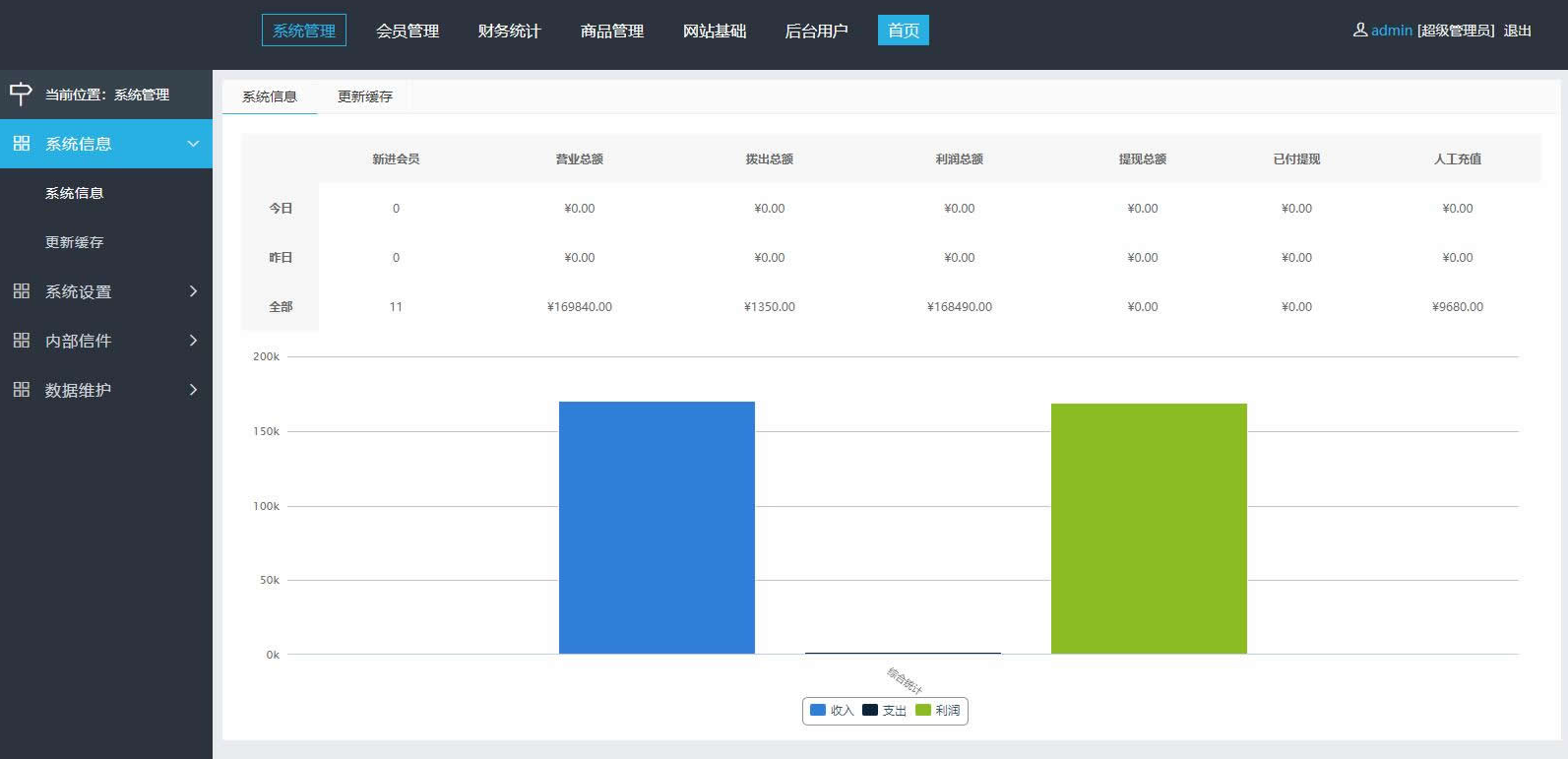Click the admin username link
This screenshot has width=1568, height=759.
pos(1392,31)
